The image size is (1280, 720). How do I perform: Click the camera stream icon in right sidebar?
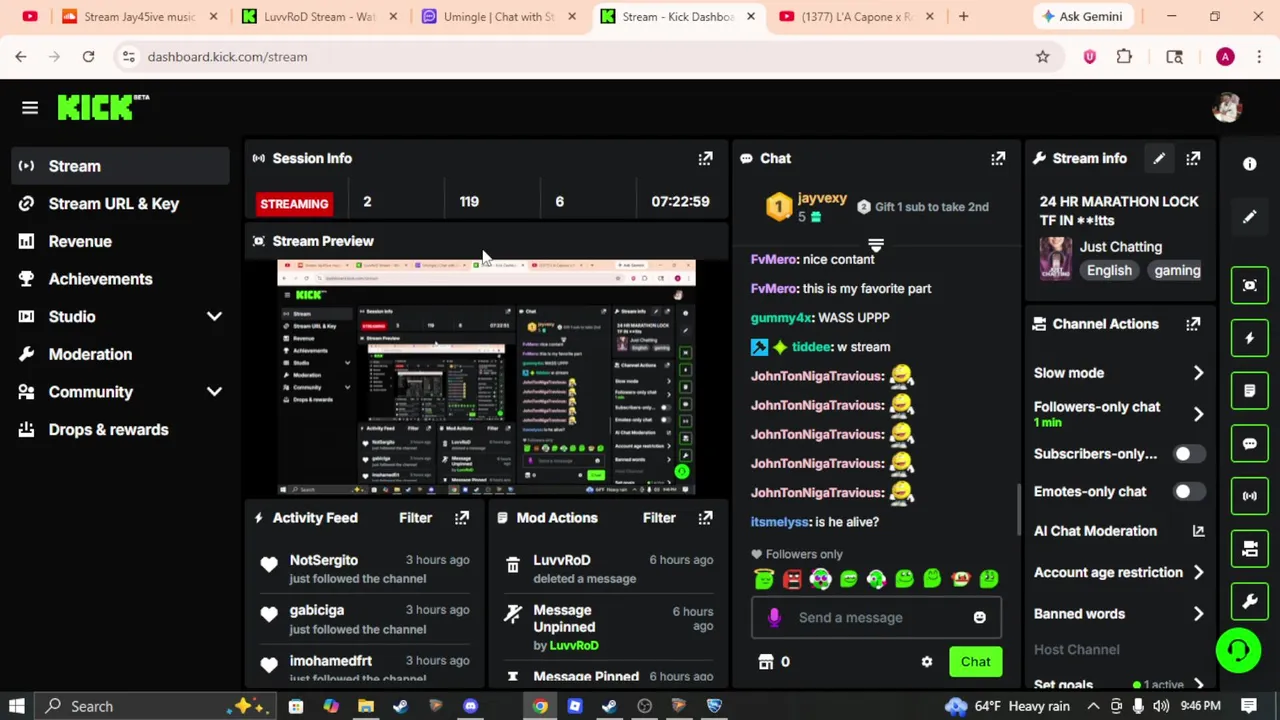pos(1250,548)
